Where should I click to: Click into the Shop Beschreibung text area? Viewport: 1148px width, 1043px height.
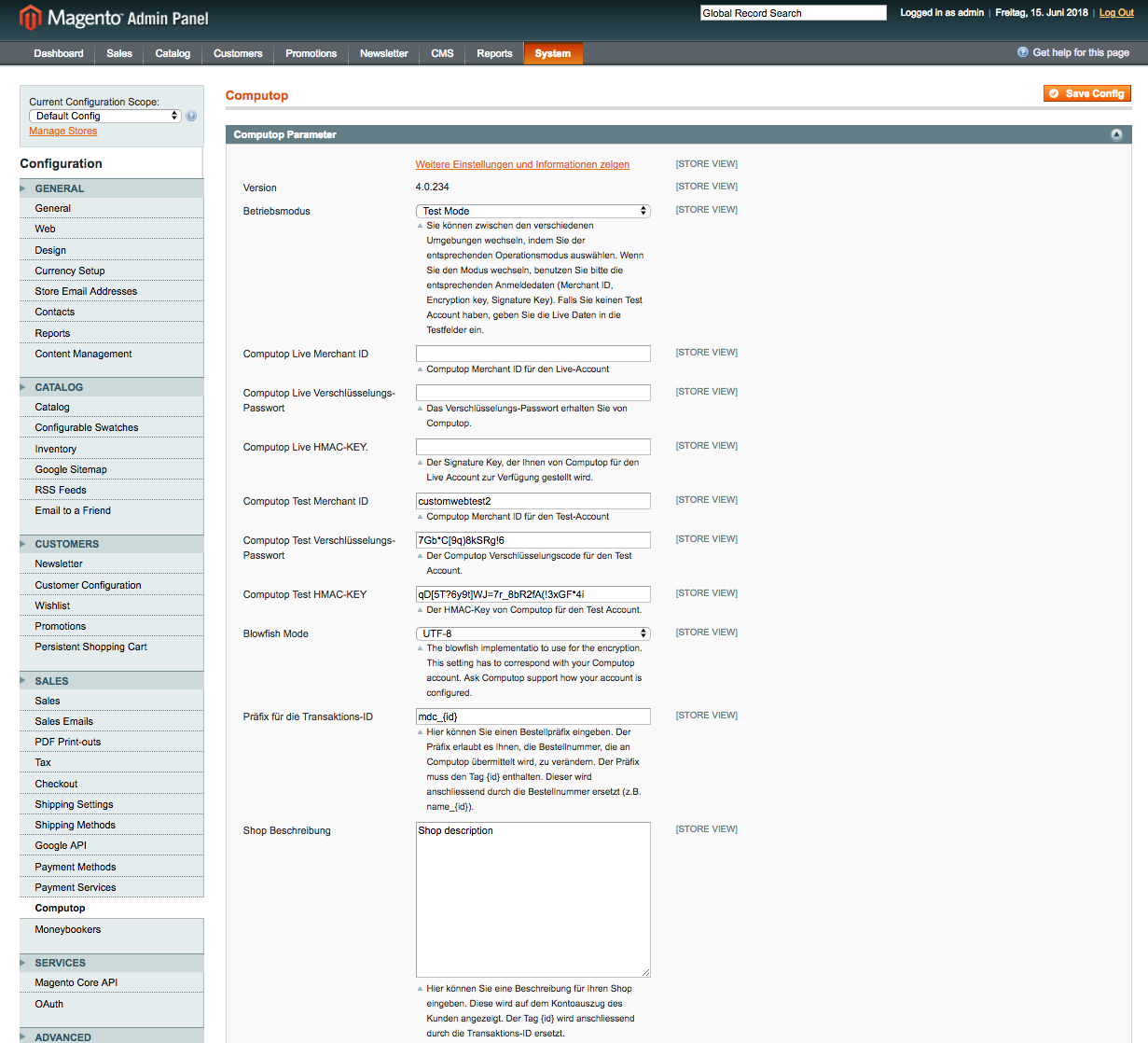(533, 899)
